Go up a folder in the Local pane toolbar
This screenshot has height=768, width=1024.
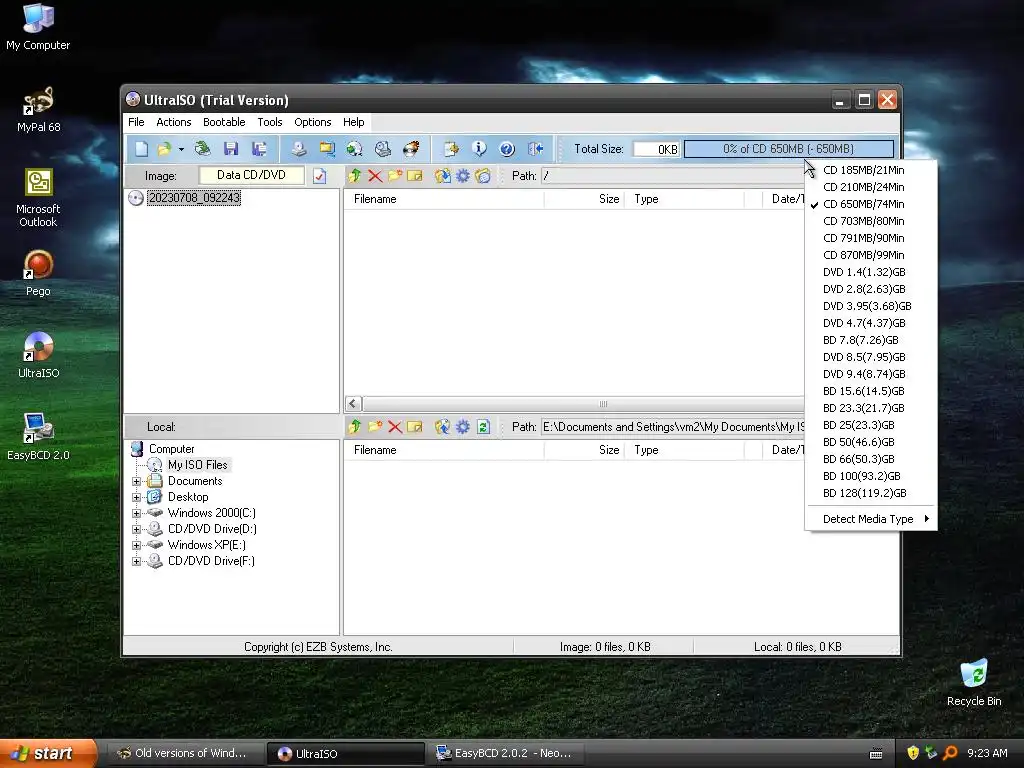355,427
